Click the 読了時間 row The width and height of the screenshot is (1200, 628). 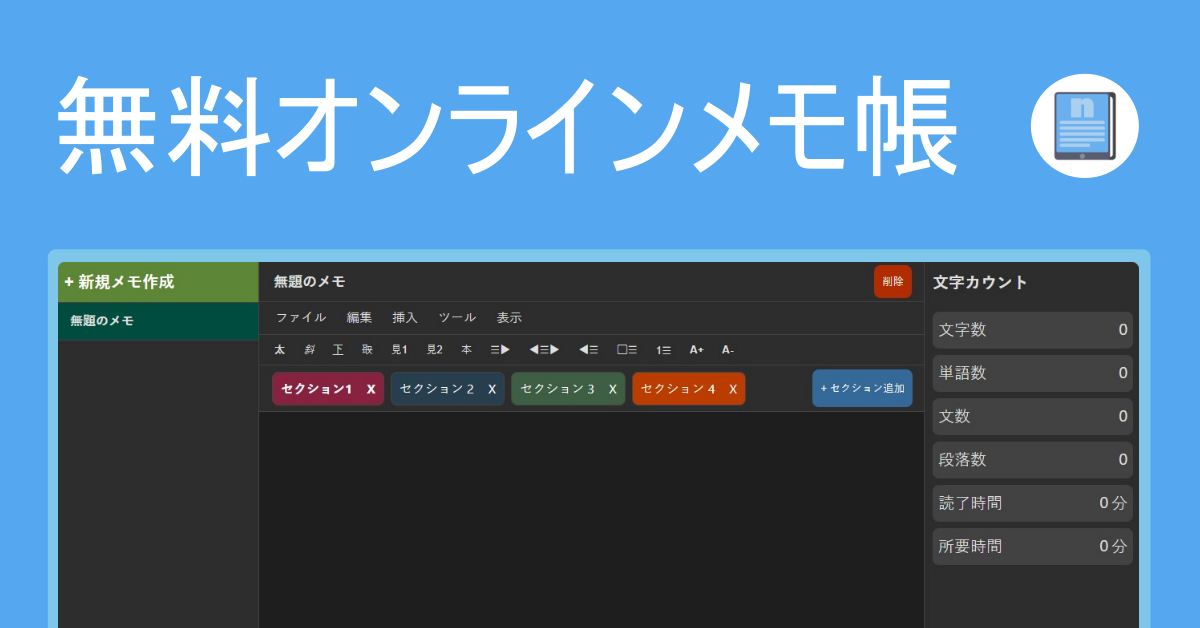tap(1033, 503)
